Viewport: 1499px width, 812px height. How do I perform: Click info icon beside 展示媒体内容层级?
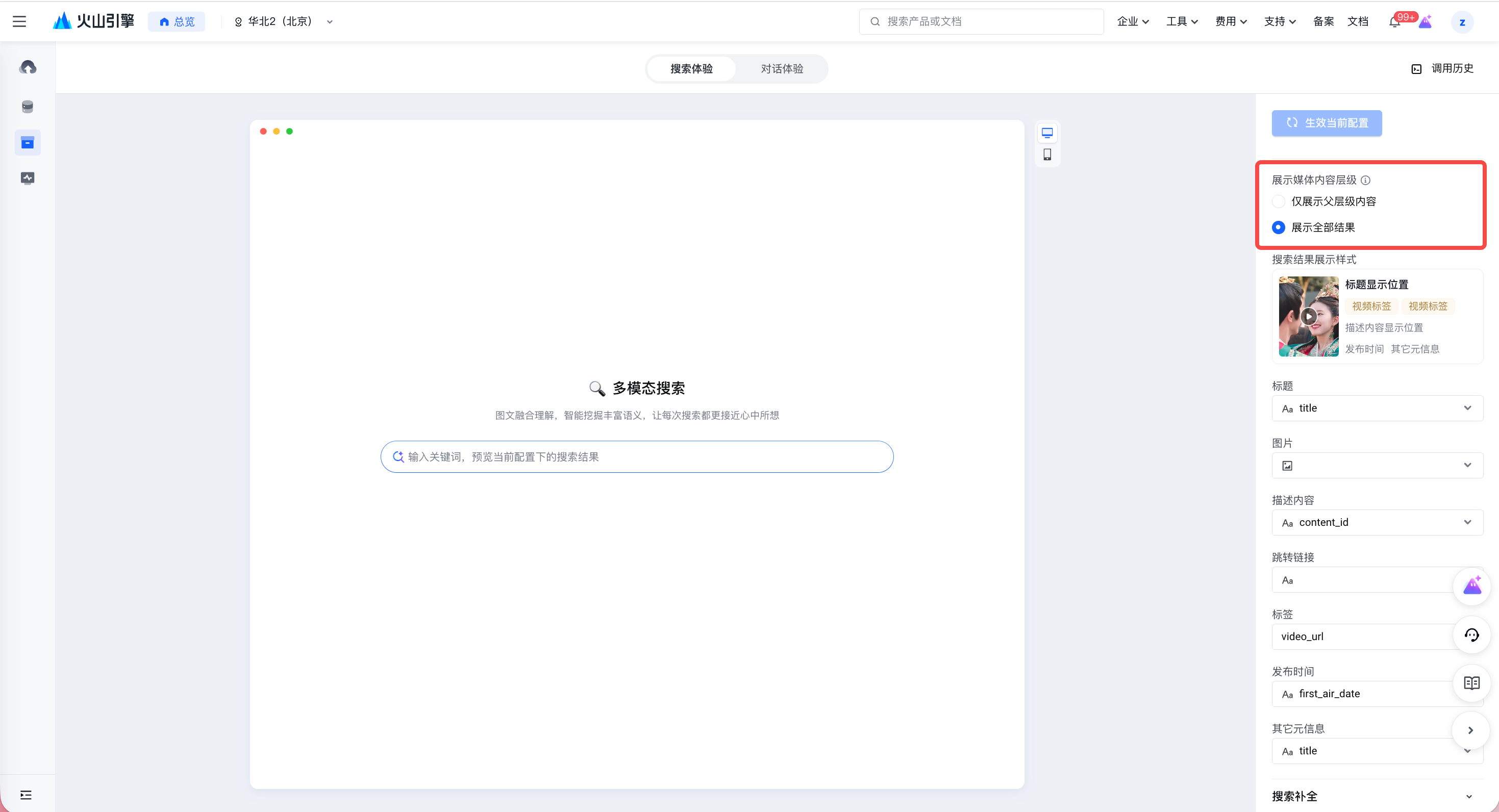[1365, 181]
